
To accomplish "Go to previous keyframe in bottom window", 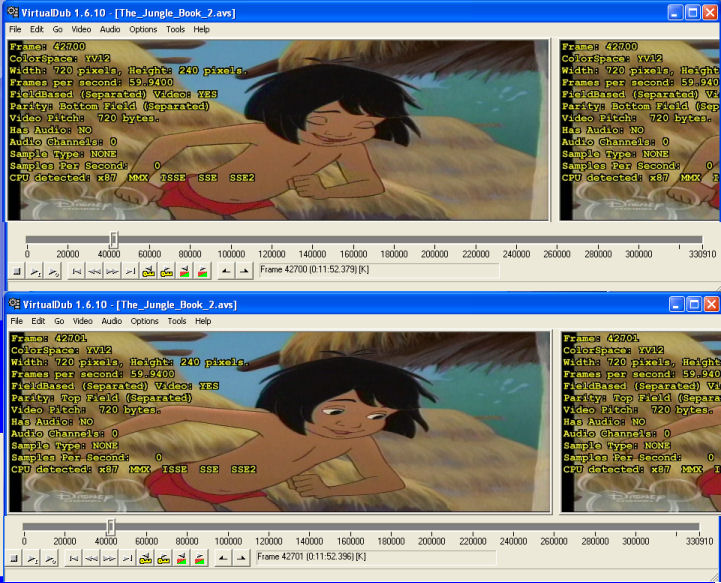I will point(145,558).
